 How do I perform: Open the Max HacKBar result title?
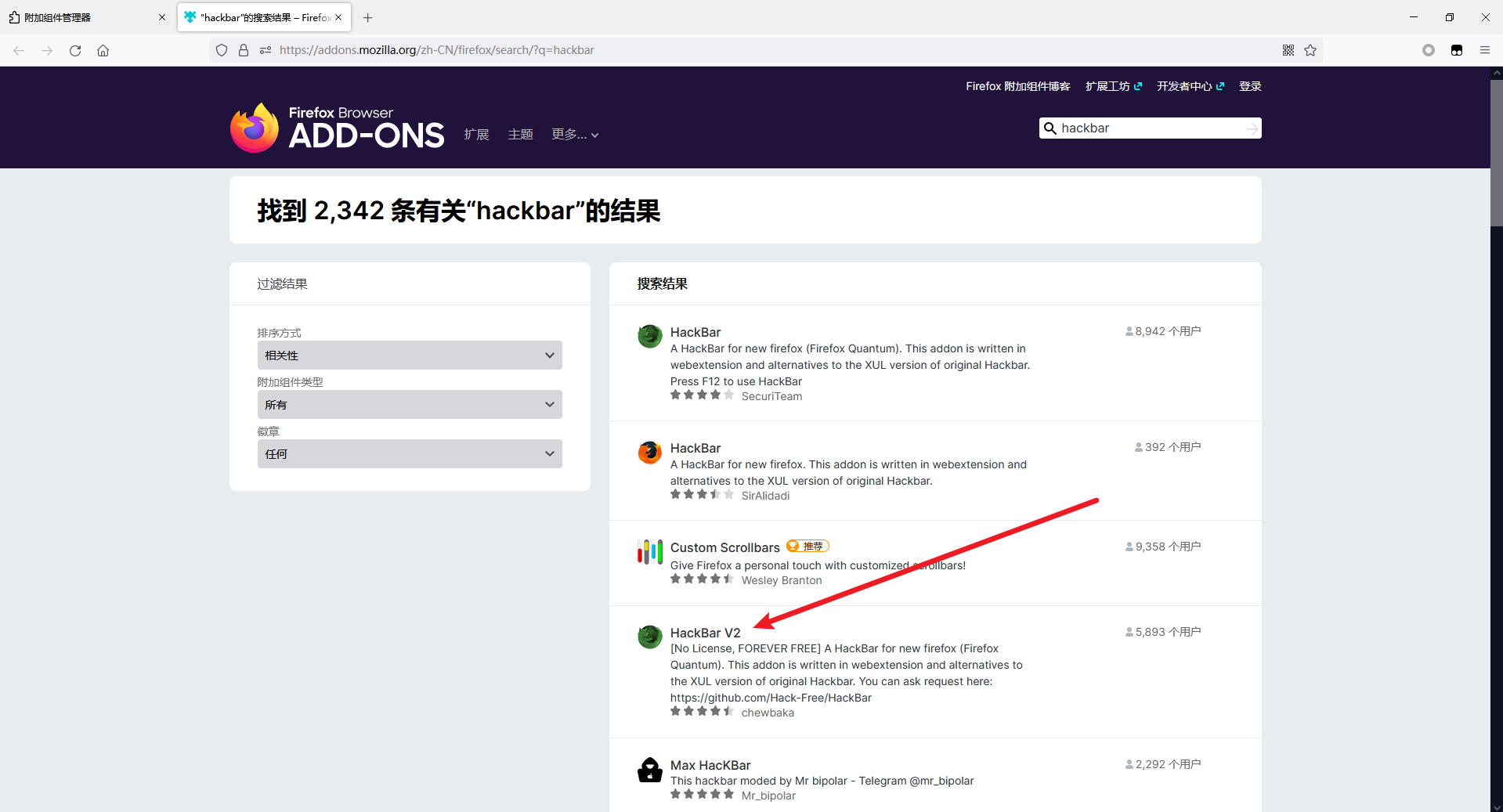tap(710, 765)
